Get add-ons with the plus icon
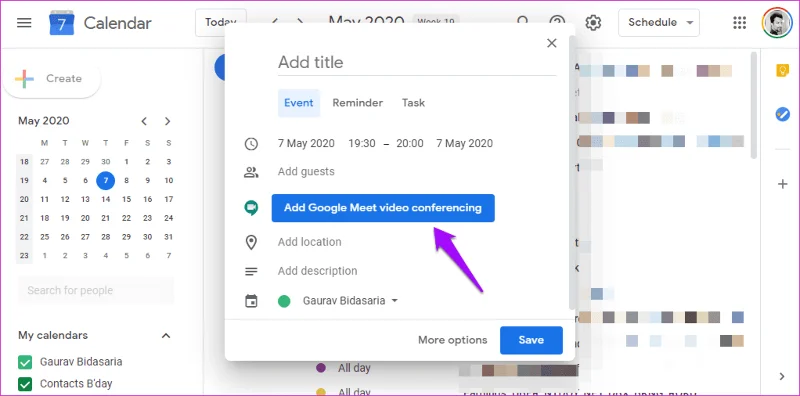800x396 pixels. pos(782,184)
